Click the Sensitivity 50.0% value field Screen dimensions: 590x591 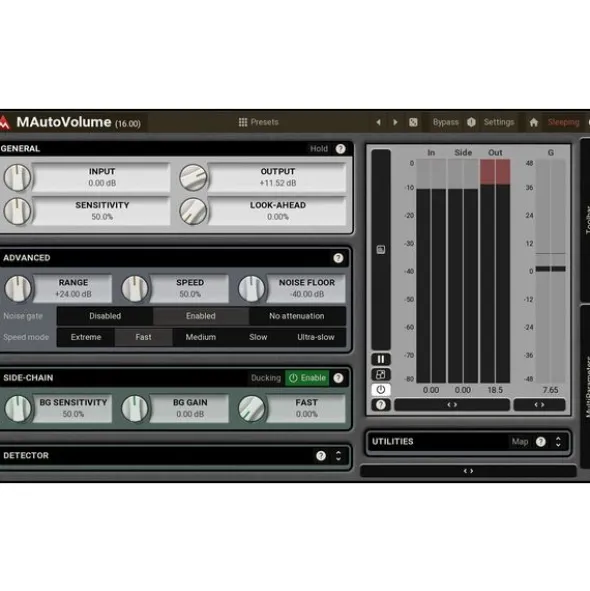tap(101, 211)
